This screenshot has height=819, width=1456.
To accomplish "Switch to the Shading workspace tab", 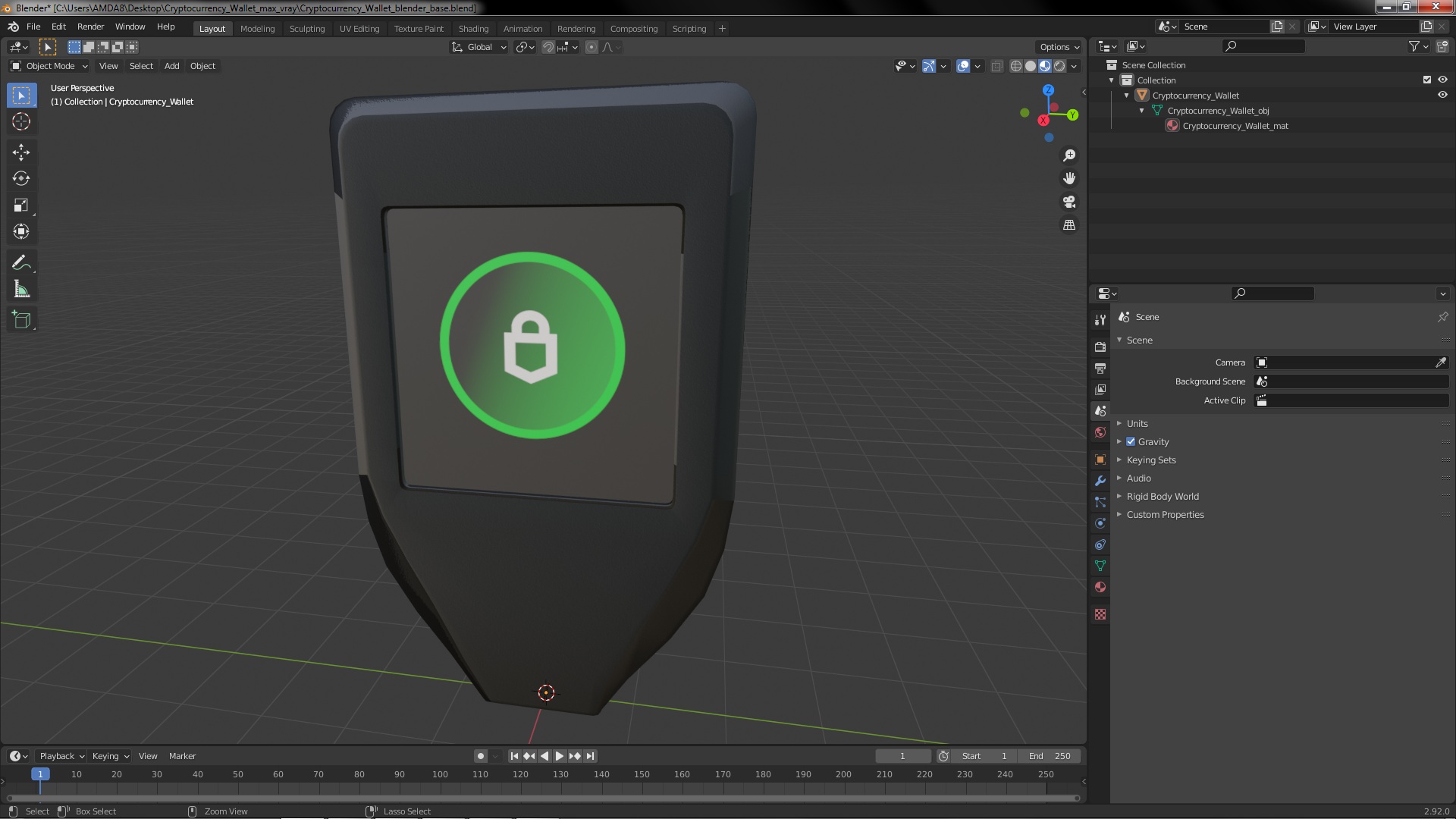I will 473,29.
